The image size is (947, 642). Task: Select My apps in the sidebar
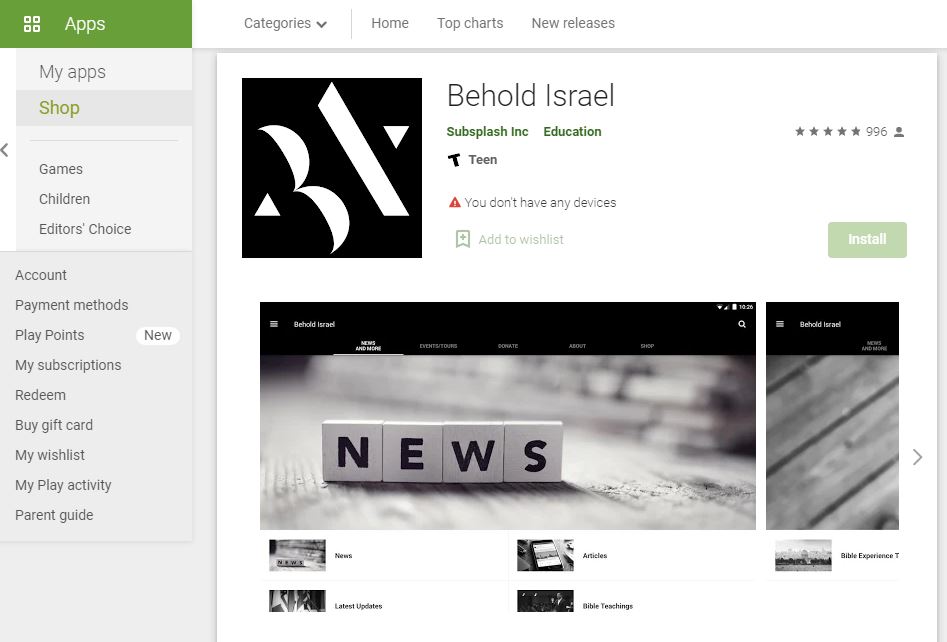pyautogui.click(x=104, y=72)
